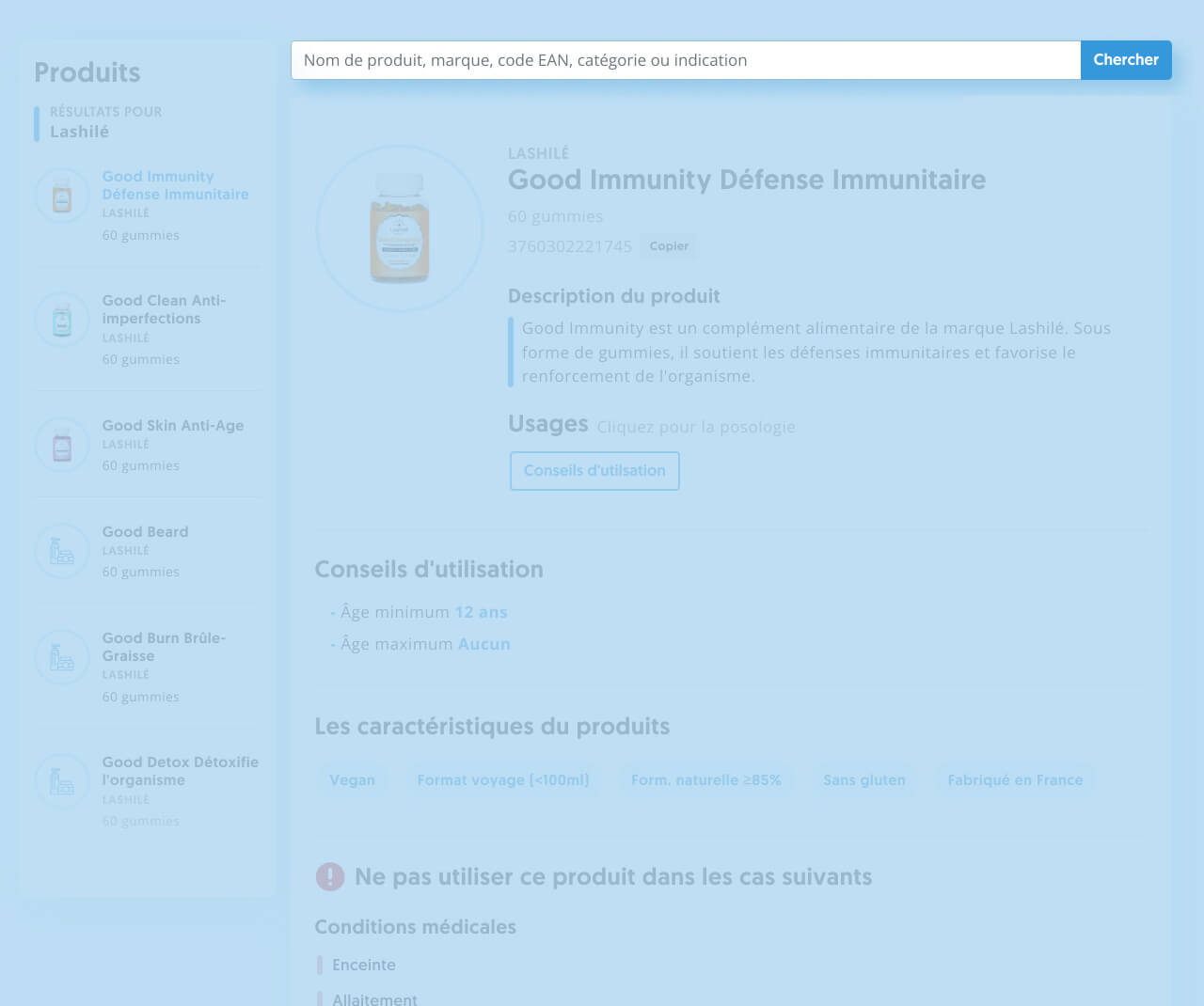Select the Sans gluten characteristic tag
Image resolution: width=1204 pixels, height=1006 pixels.
pos(863,780)
